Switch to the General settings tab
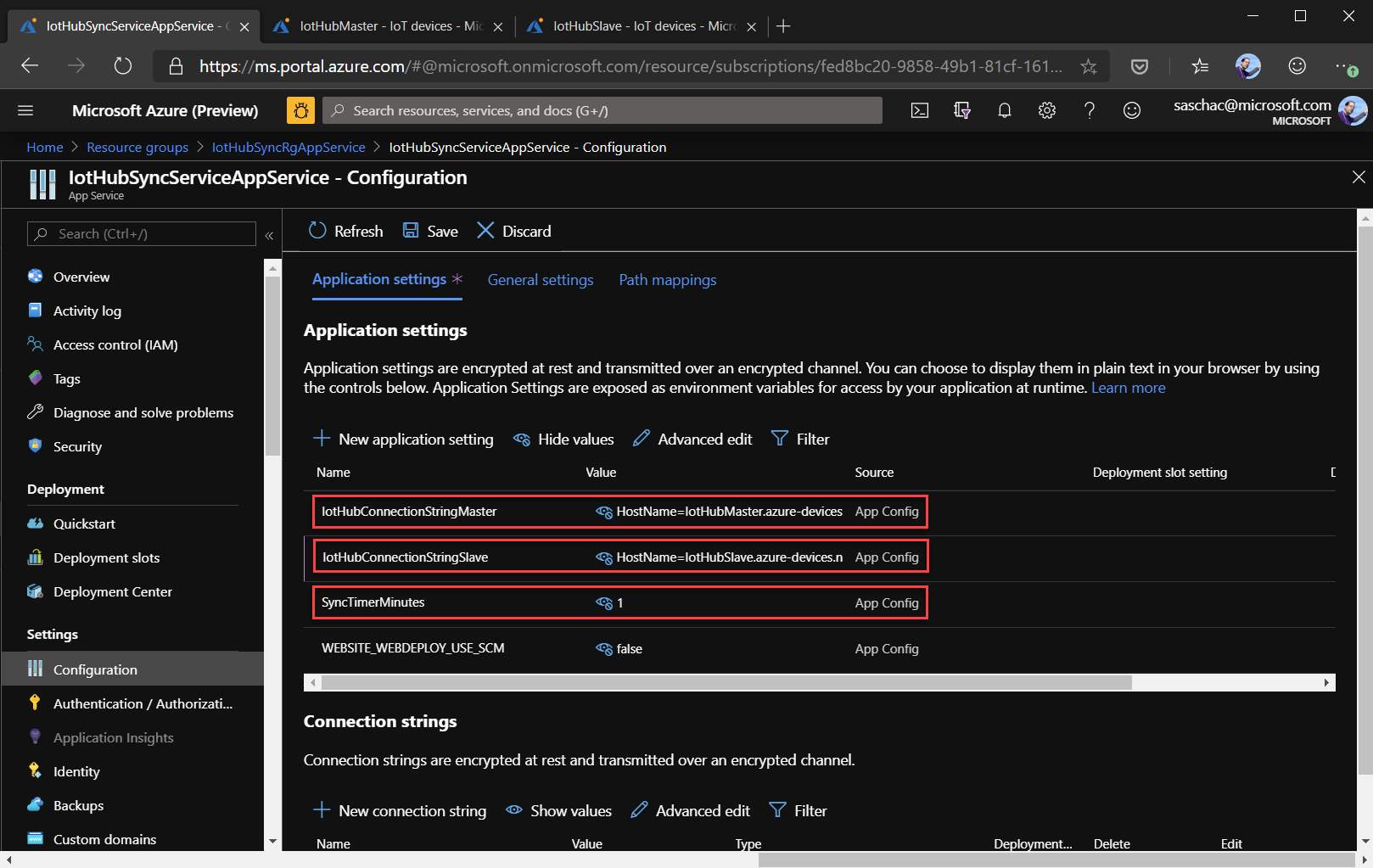 541,280
